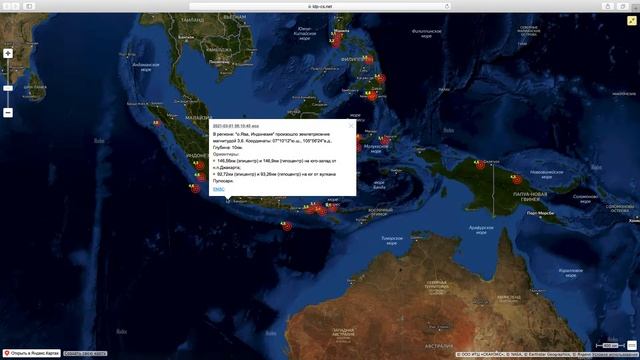Click the Тиморское море label

tap(392, 240)
